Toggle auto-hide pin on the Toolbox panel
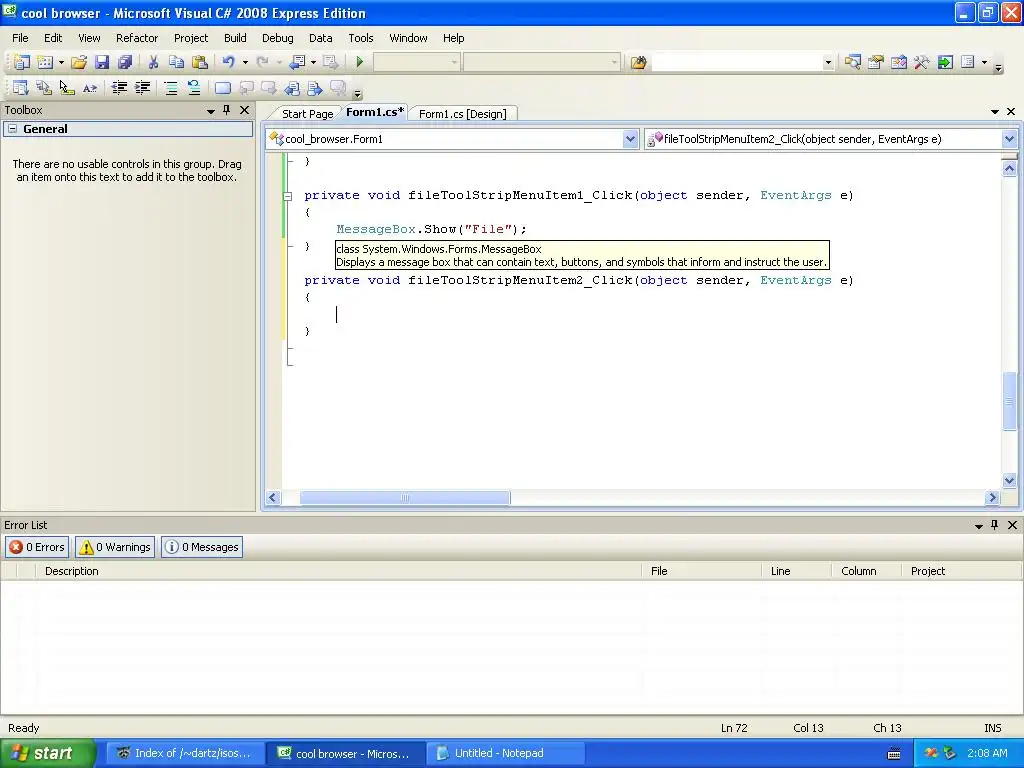This screenshot has height=768, width=1024. (227, 110)
